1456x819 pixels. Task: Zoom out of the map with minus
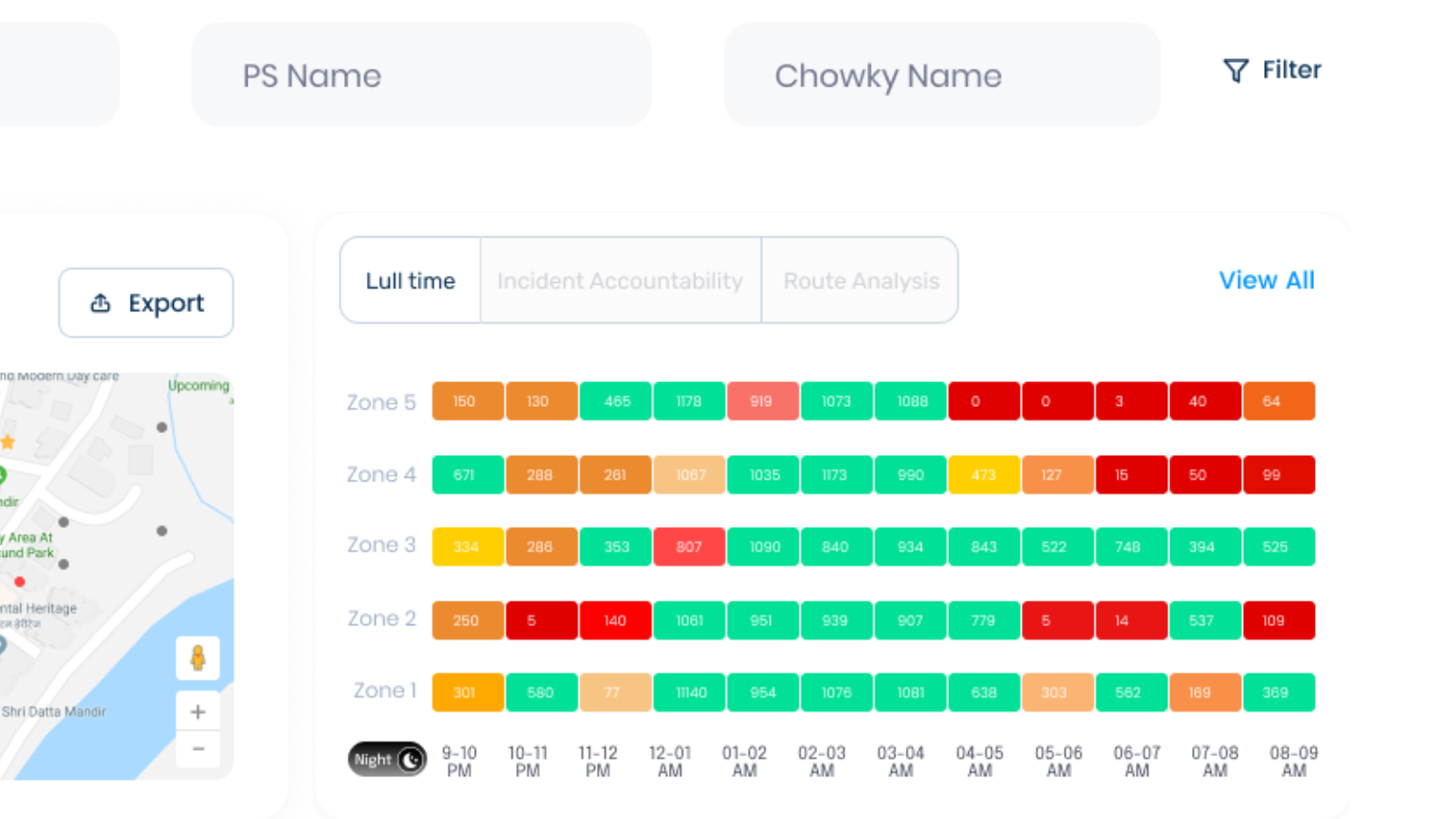(197, 749)
